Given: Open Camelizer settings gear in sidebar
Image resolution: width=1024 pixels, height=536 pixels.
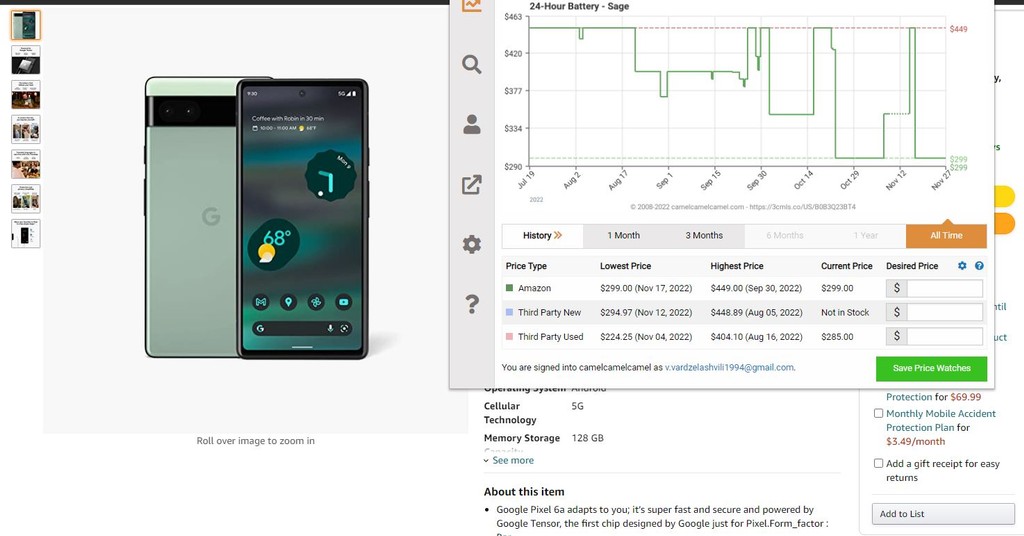Looking at the screenshot, I should [472, 244].
